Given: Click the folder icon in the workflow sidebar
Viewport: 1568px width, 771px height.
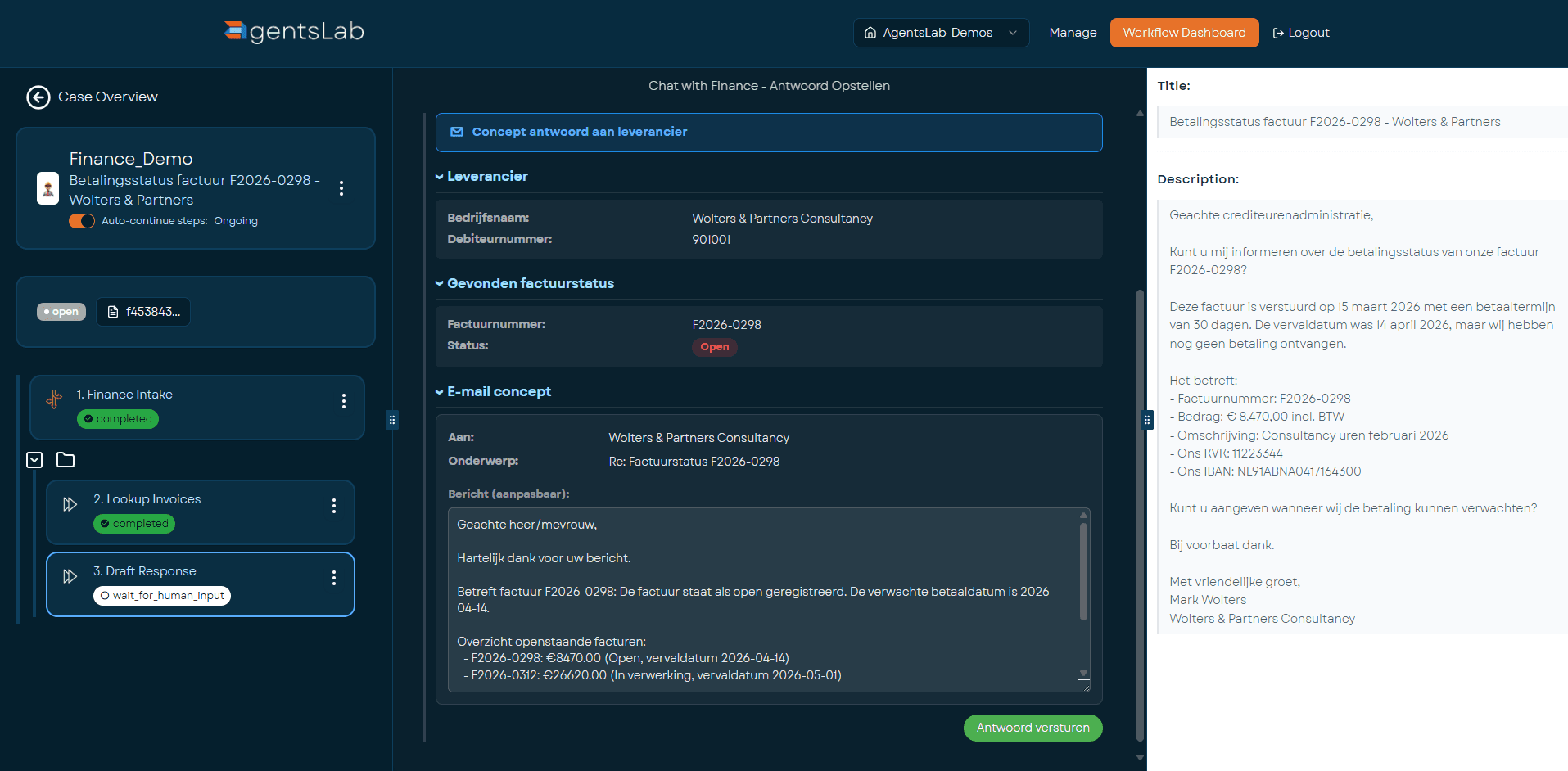Looking at the screenshot, I should click(x=66, y=460).
